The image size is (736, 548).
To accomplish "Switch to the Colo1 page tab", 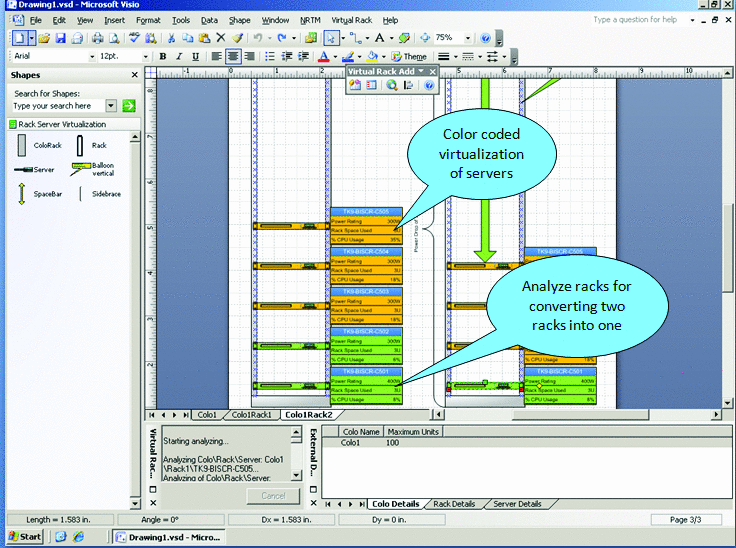I will point(207,415).
